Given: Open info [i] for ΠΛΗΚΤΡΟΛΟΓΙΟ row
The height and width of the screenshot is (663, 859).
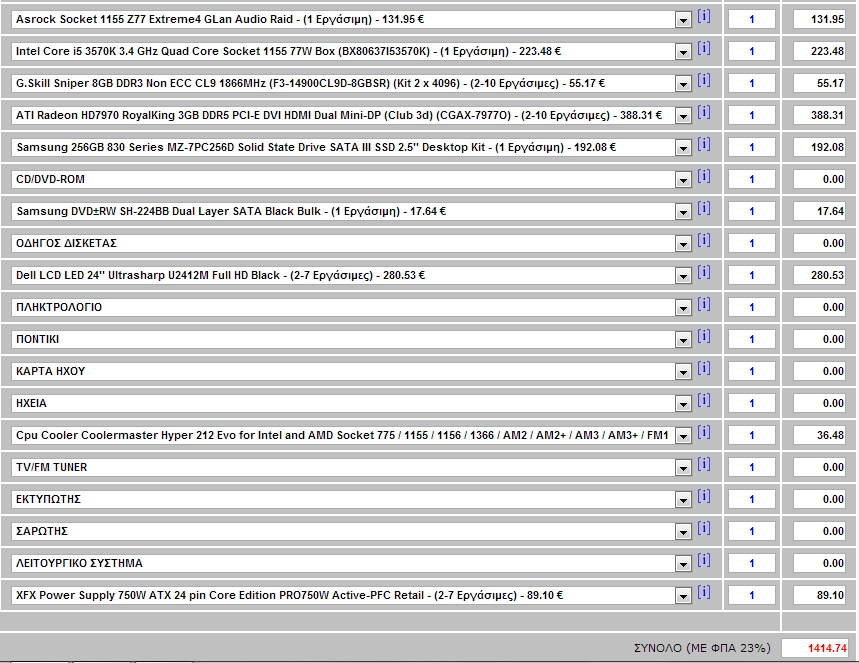Looking at the screenshot, I should (x=704, y=305).
